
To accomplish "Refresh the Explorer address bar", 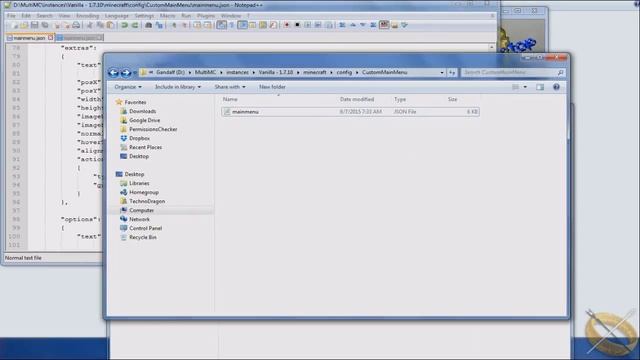I will coord(452,72).
